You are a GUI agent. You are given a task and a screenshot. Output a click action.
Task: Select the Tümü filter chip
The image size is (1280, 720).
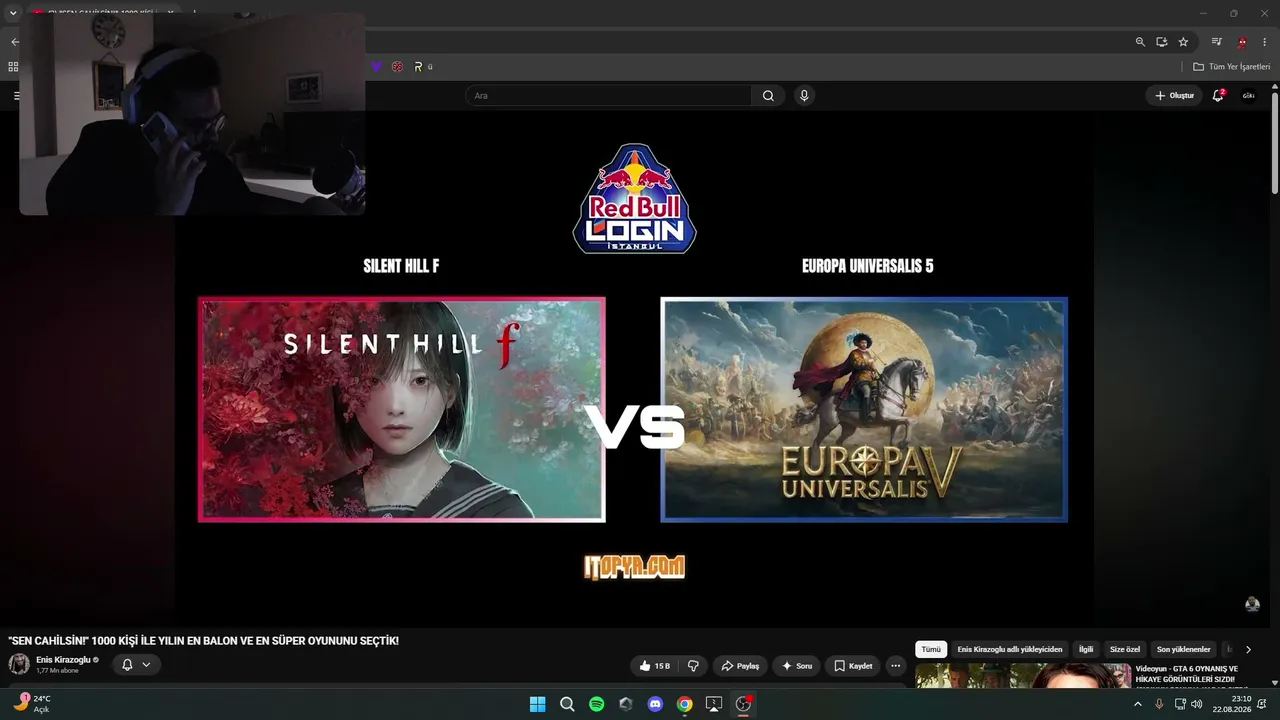click(x=931, y=650)
